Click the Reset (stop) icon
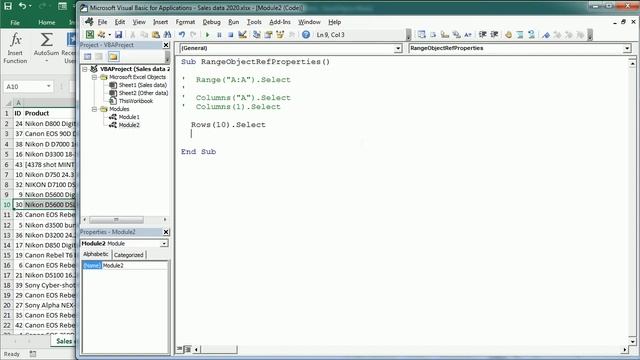 (x=231, y=35)
